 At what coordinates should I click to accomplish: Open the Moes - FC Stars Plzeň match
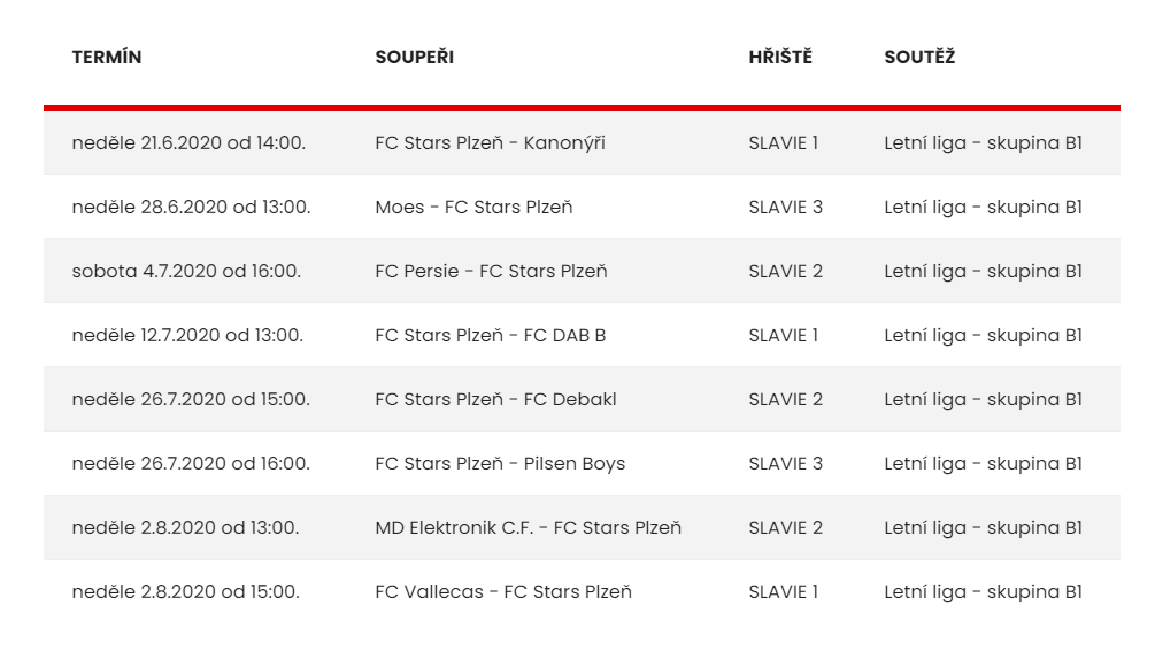click(x=474, y=206)
